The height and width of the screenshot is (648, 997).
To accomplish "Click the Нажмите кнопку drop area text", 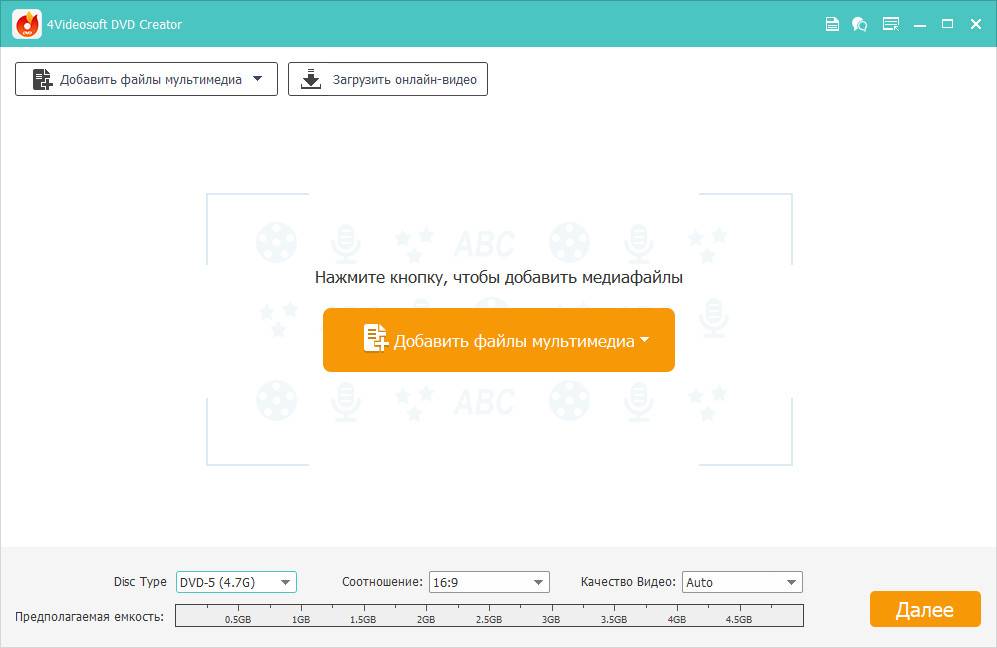I will coord(498,278).
